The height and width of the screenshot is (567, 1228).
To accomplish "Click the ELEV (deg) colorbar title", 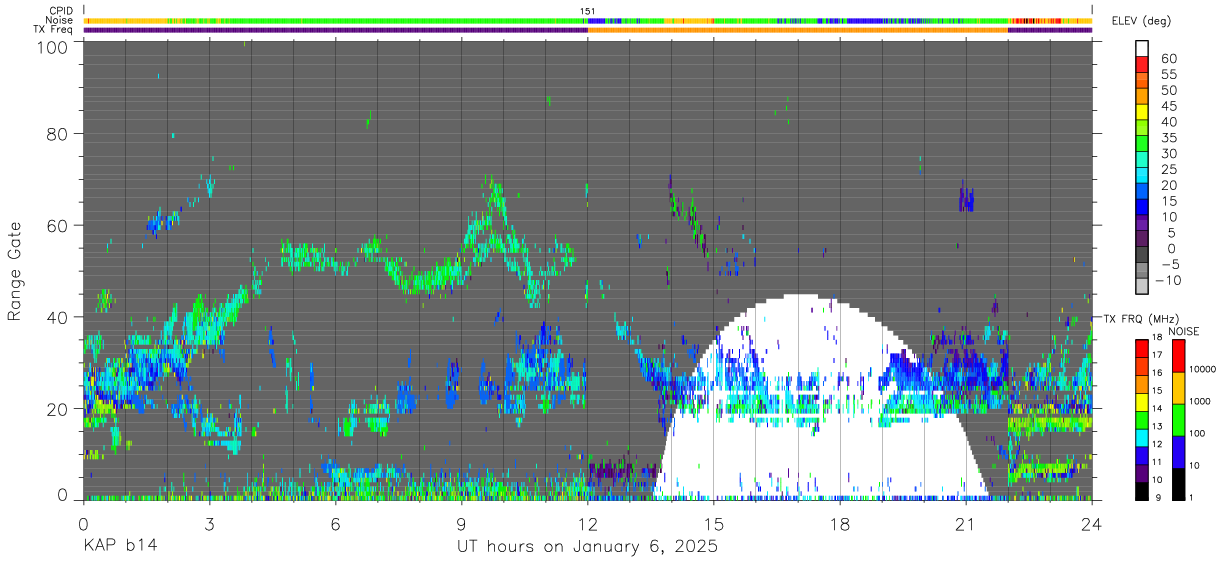I will (x=1142, y=21).
